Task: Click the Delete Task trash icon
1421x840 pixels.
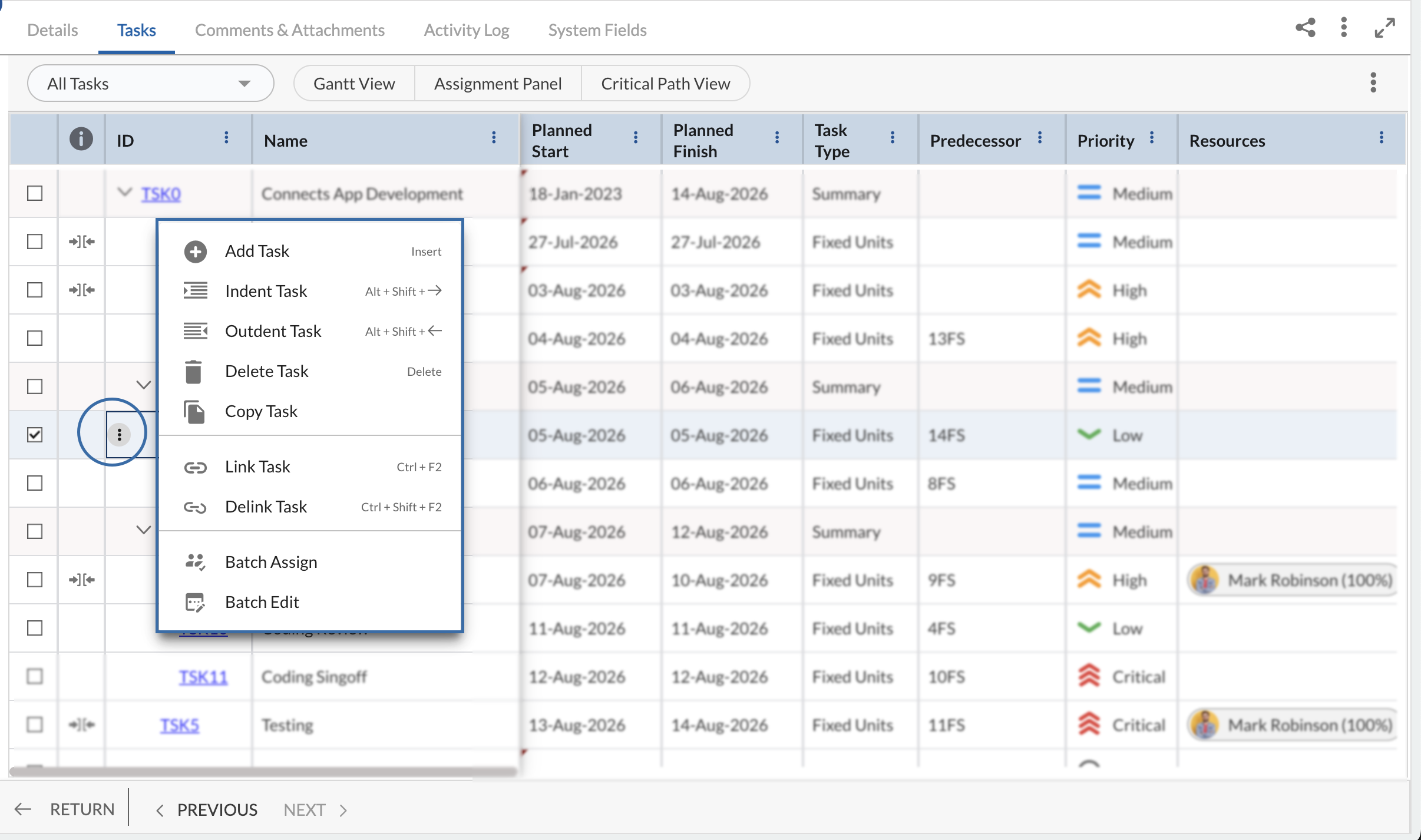Action: [x=194, y=372]
